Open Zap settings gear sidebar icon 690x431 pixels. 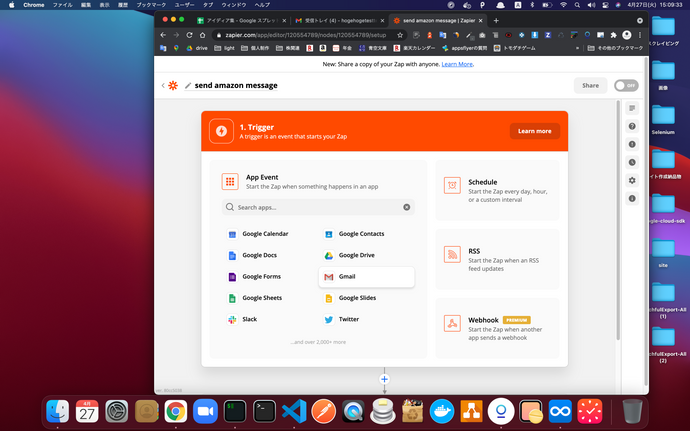pyautogui.click(x=632, y=181)
